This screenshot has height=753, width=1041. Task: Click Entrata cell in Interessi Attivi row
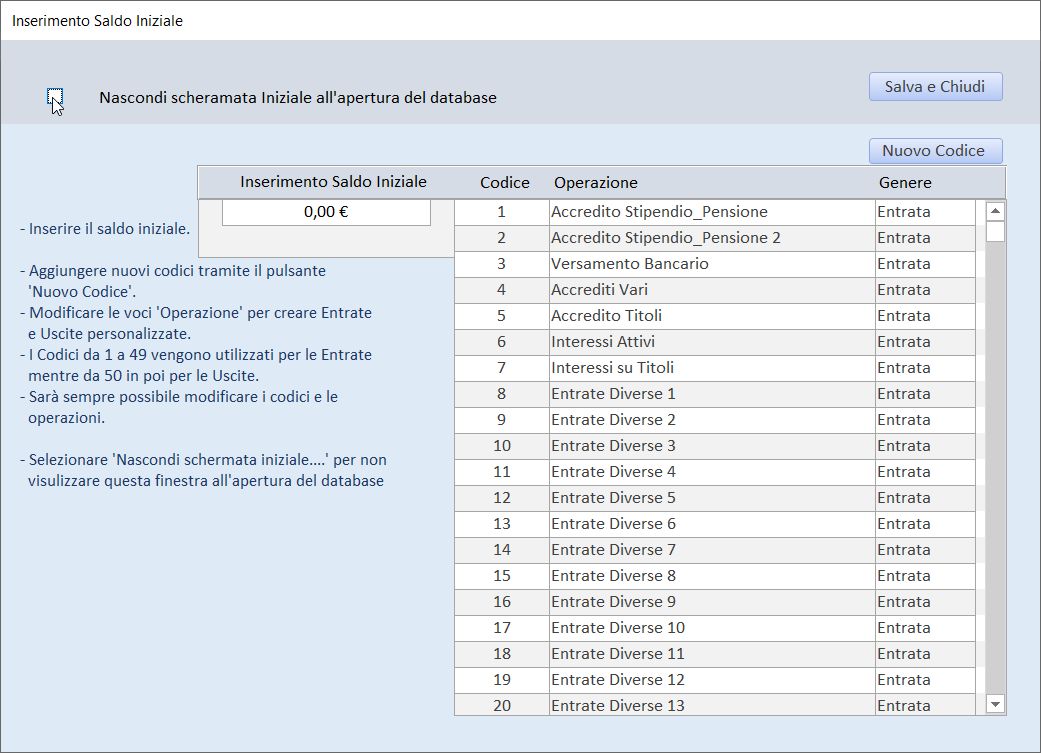point(925,341)
